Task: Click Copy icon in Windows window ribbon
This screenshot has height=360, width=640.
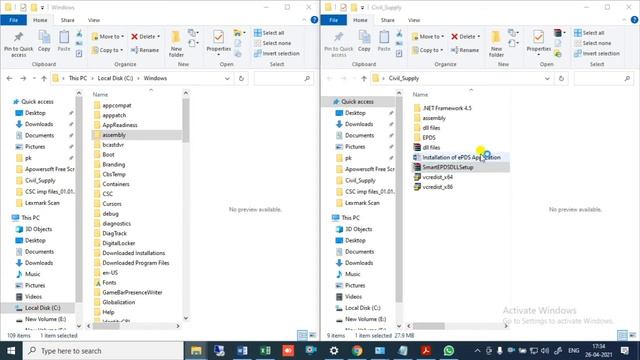Action: tap(44, 41)
